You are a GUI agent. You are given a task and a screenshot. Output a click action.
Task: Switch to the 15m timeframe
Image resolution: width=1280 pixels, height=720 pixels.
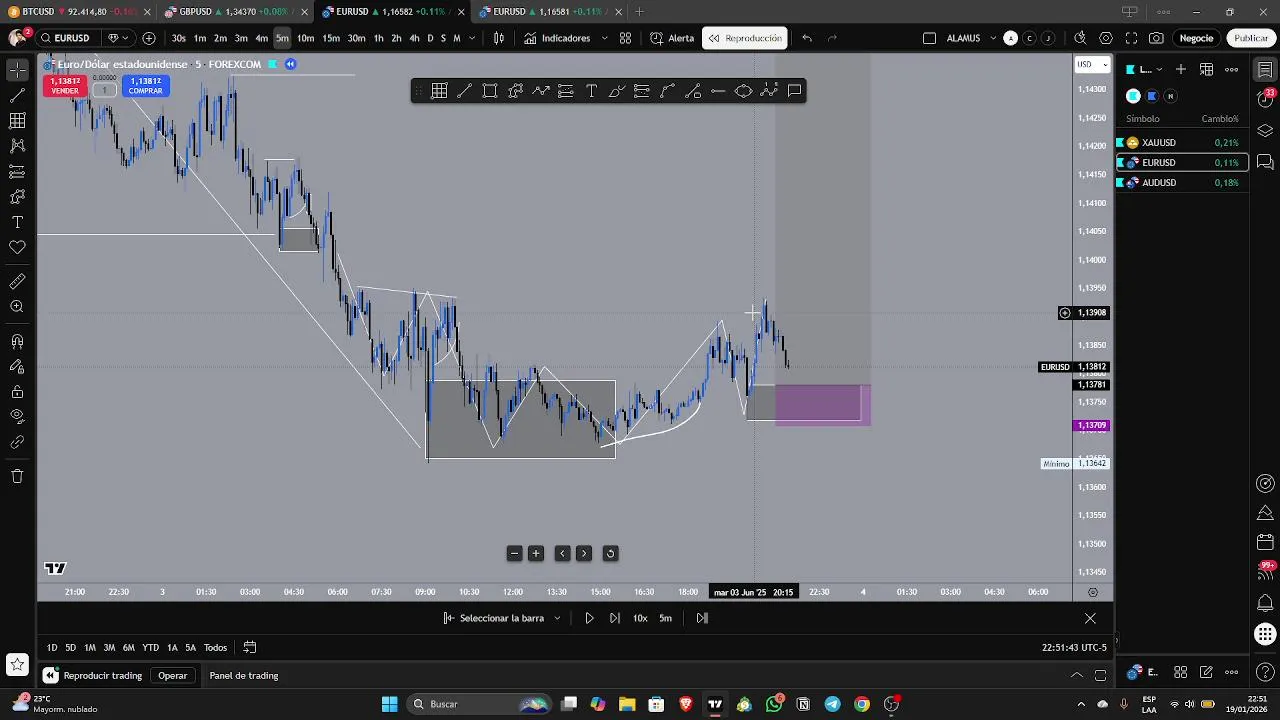(x=330, y=38)
